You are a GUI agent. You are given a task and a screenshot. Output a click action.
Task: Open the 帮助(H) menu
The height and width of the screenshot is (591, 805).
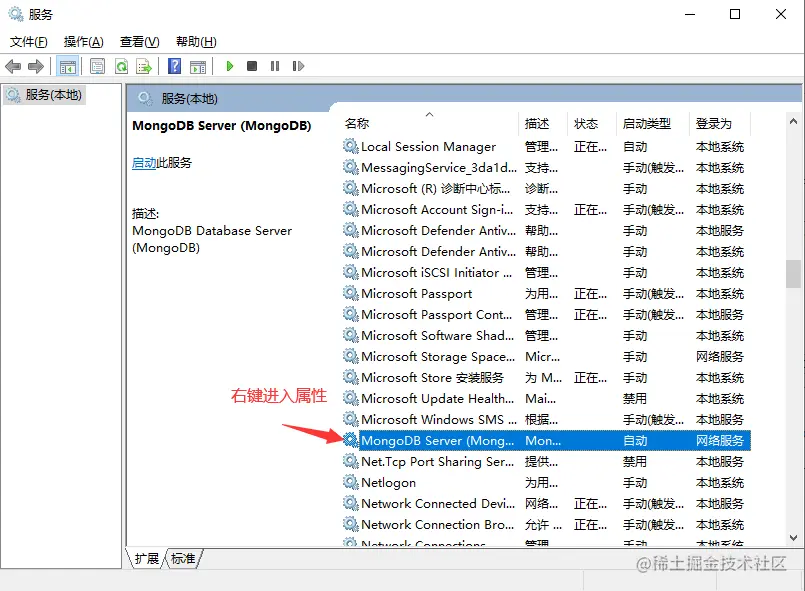click(196, 42)
